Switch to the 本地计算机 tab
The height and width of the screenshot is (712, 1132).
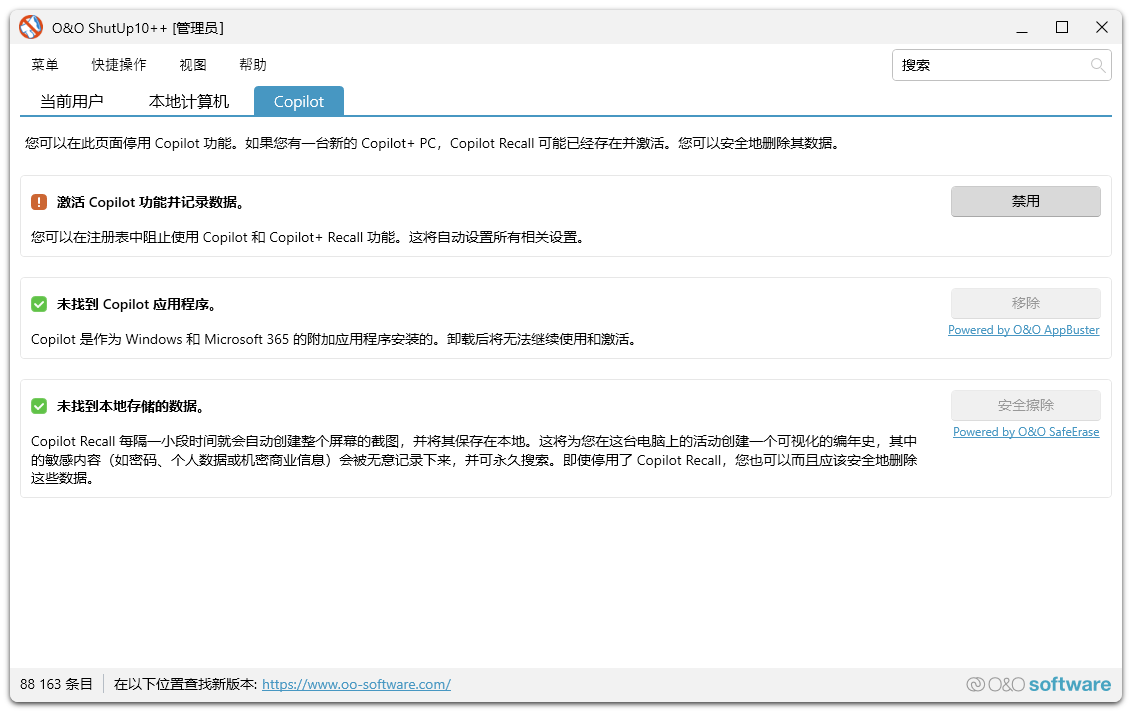point(189,101)
